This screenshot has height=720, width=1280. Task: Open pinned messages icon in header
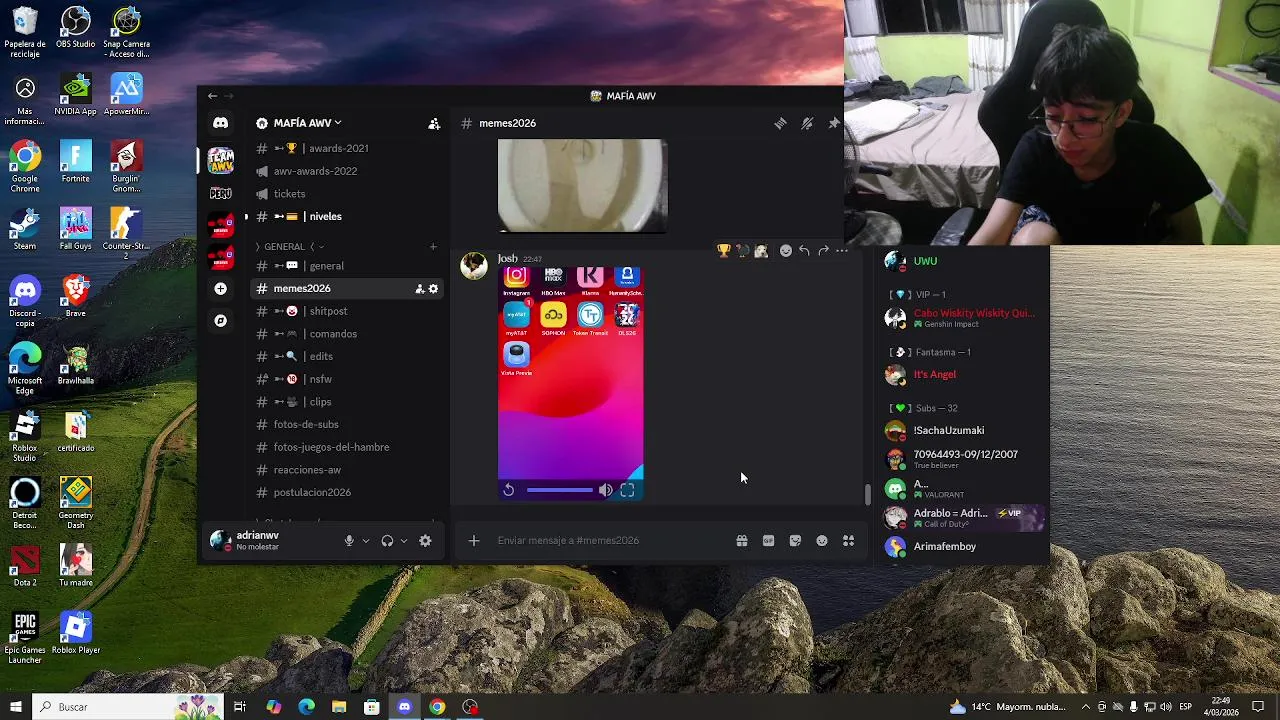[x=833, y=123]
